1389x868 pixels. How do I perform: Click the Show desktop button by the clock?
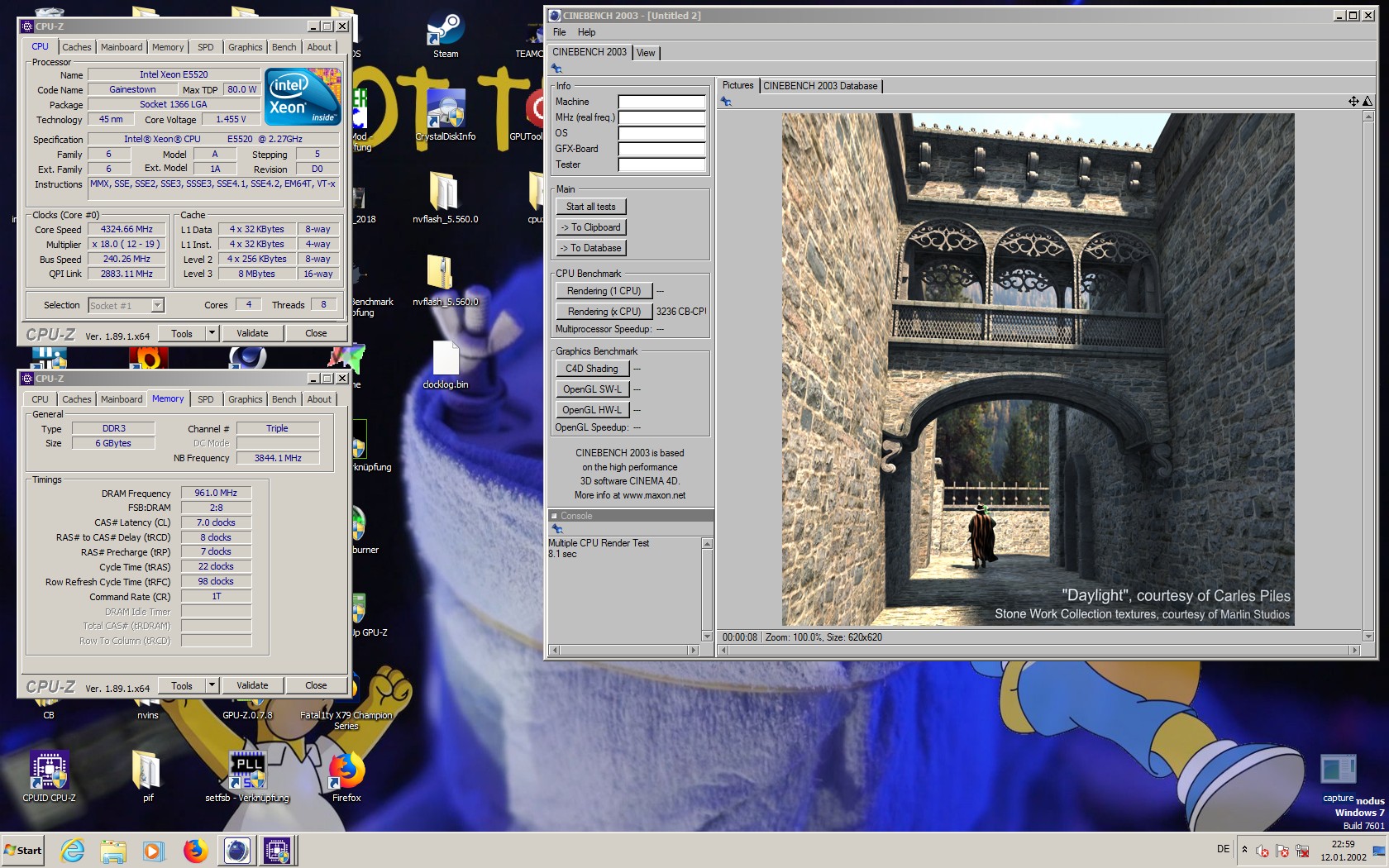click(x=1379, y=851)
